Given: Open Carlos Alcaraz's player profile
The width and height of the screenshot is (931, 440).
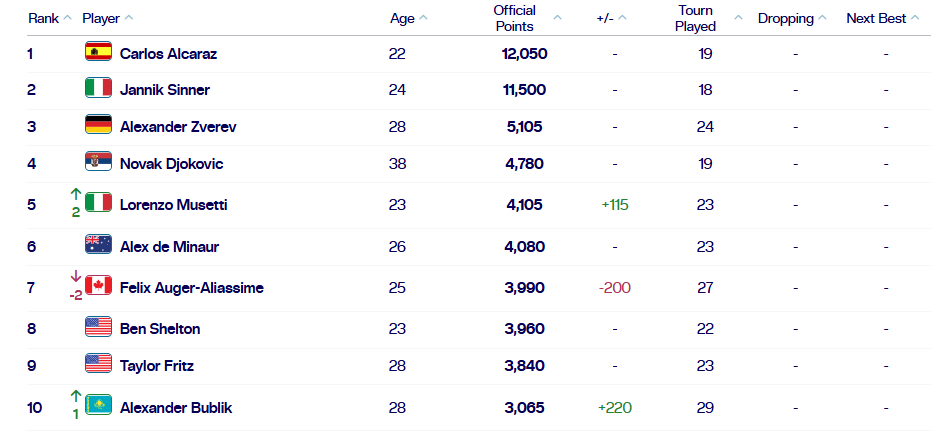Looking at the screenshot, I should (x=168, y=54).
